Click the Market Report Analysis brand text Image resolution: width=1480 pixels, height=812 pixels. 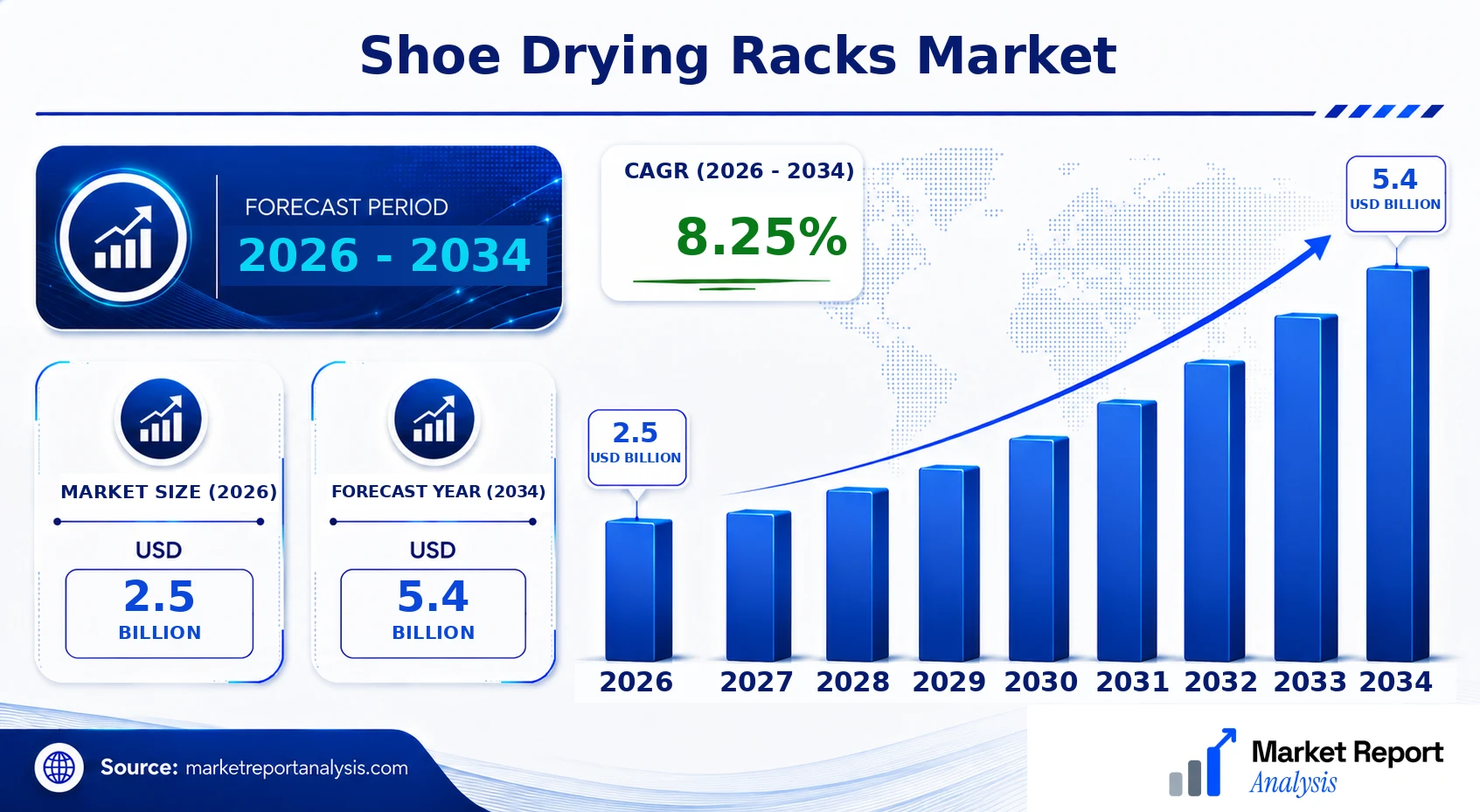pos(1346,767)
